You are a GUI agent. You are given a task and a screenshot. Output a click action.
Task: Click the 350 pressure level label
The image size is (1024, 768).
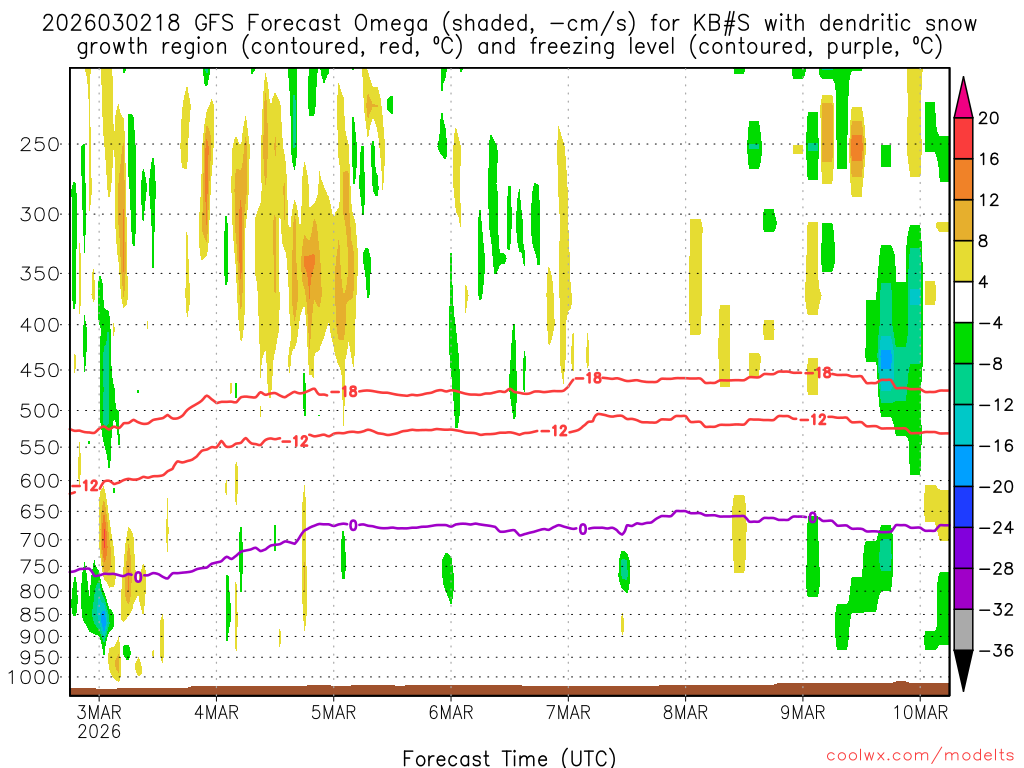[x=40, y=273]
